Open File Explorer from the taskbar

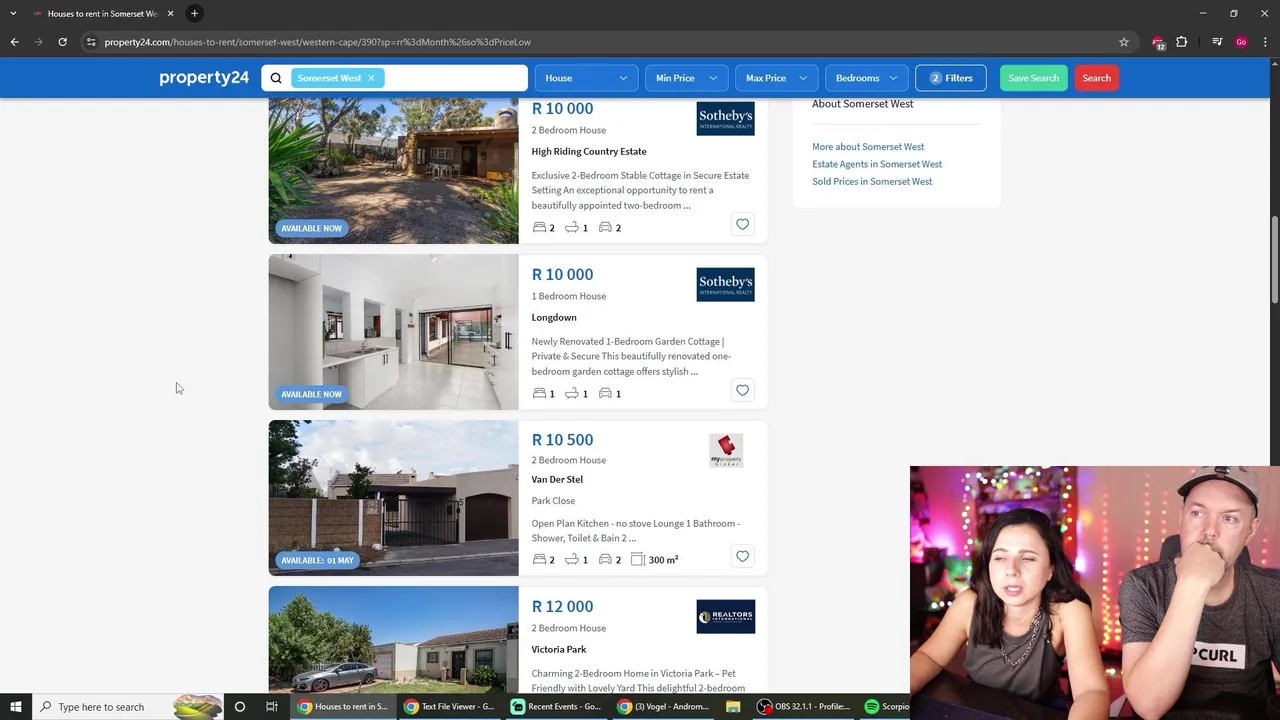[733, 707]
